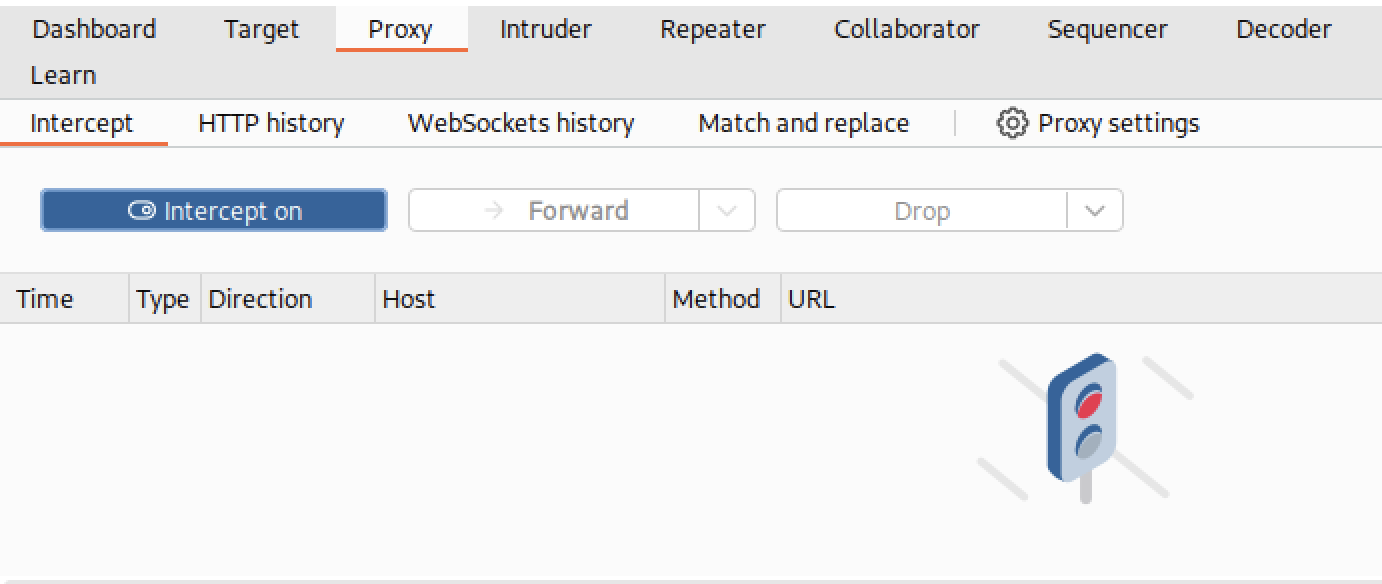Sort by the Host column header
Image resolution: width=1382 pixels, height=584 pixels.
[x=520, y=299]
